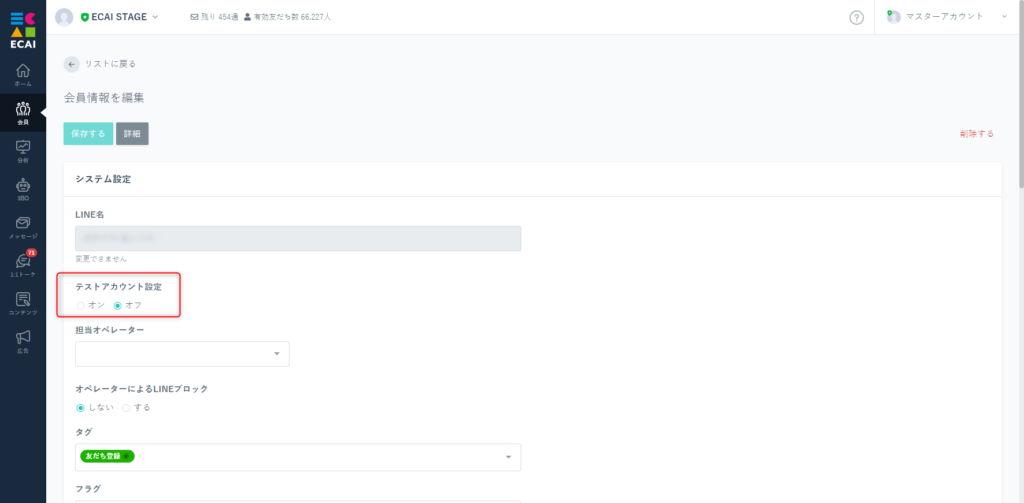Image resolution: width=1024 pixels, height=503 pixels.
Task: Click the 保存する save button
Action: (88, 133)
